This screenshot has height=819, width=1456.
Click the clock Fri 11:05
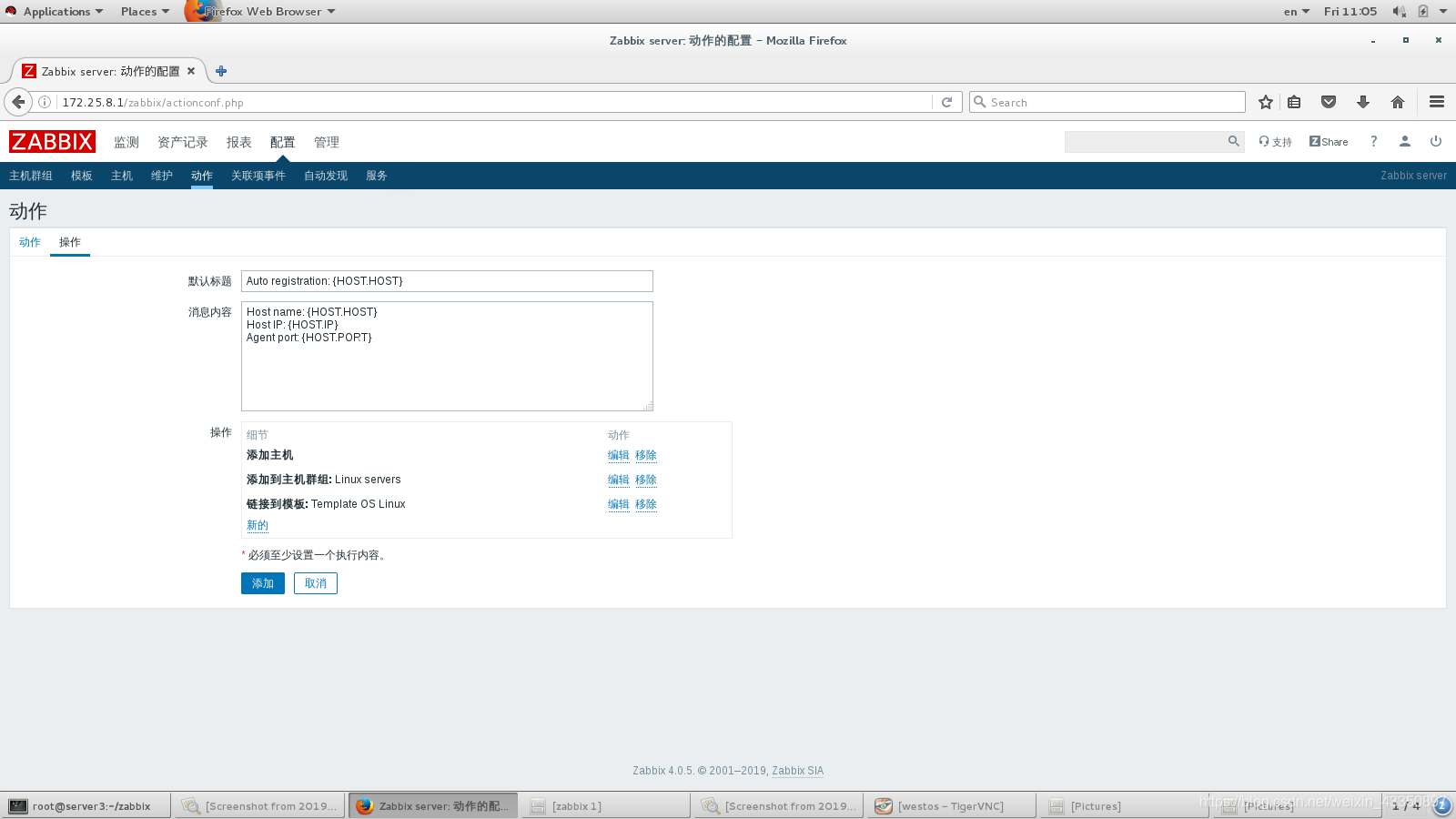tap(1350, 11)
